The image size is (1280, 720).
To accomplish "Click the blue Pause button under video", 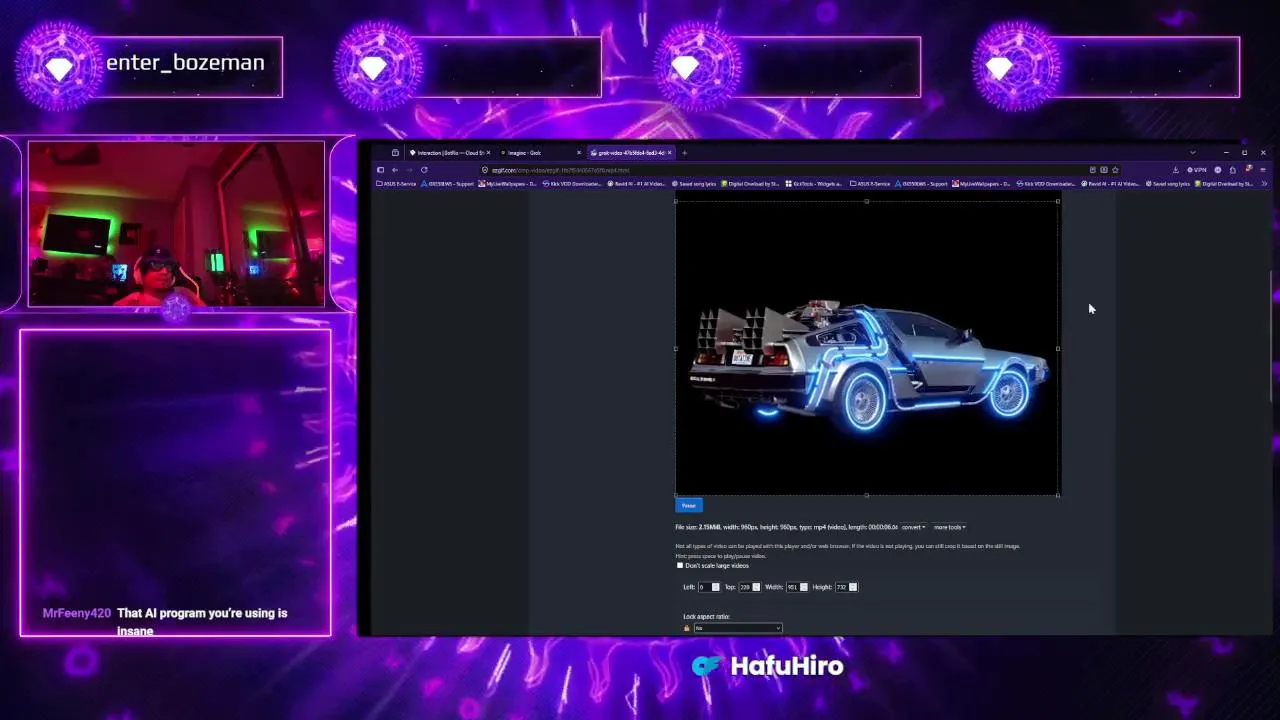I will pos(689,506).
